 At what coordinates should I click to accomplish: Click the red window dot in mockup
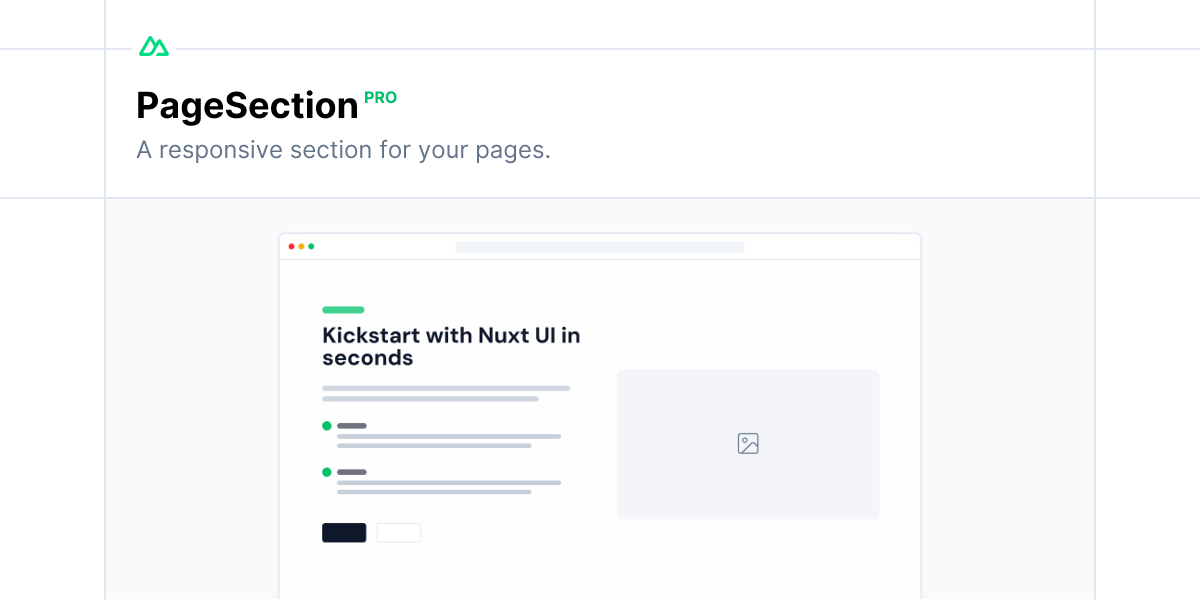click(x=292, y=246)
